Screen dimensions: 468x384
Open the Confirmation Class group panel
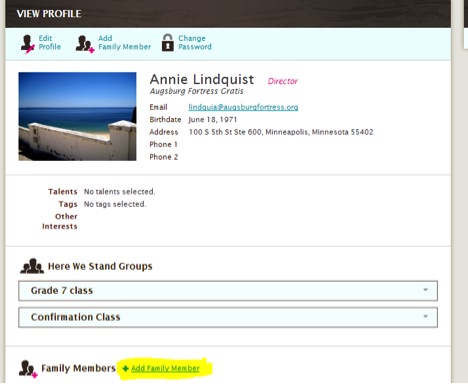click(228, 317)
